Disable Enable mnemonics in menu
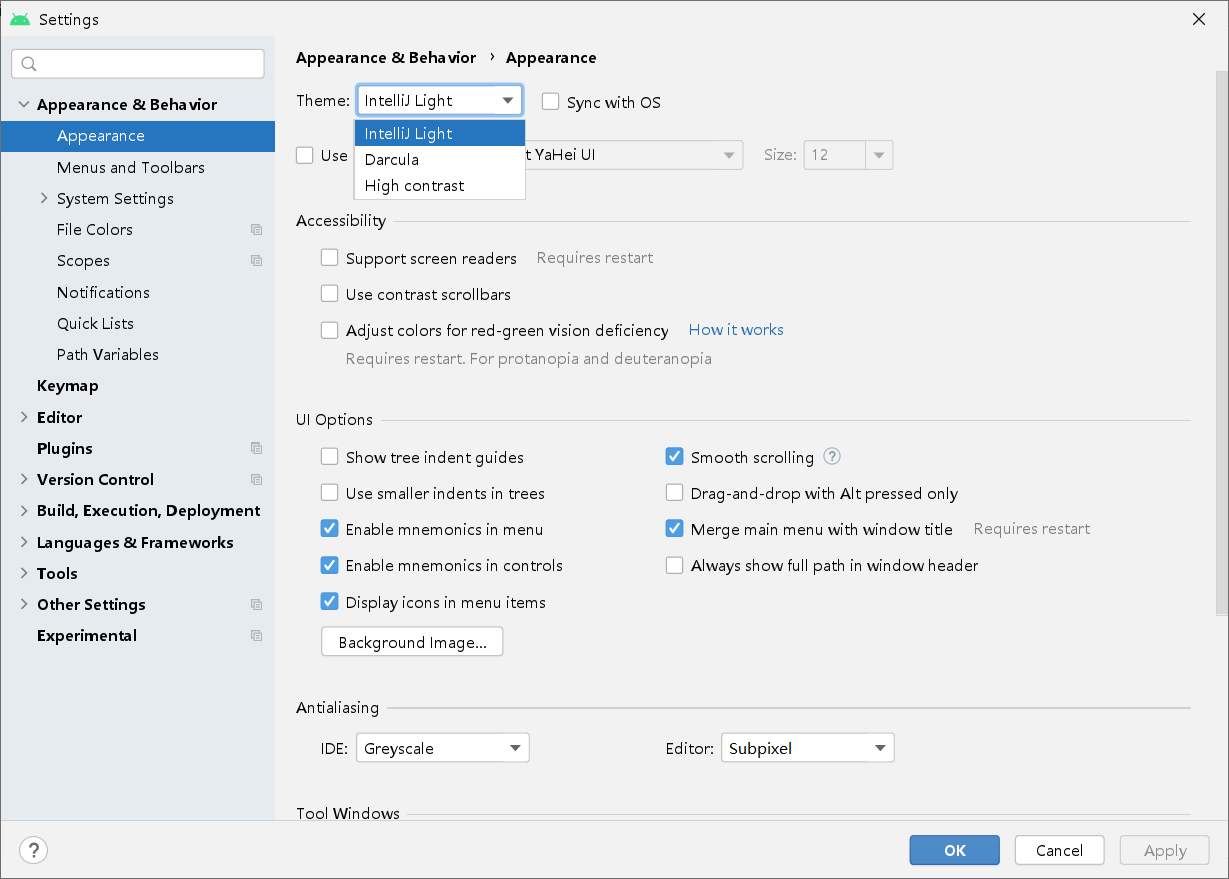1229x879 pixels. click(x=330, y=529)
